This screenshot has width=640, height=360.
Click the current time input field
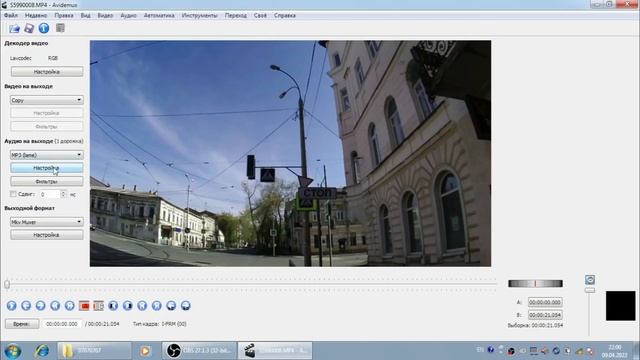pos(62,324)
